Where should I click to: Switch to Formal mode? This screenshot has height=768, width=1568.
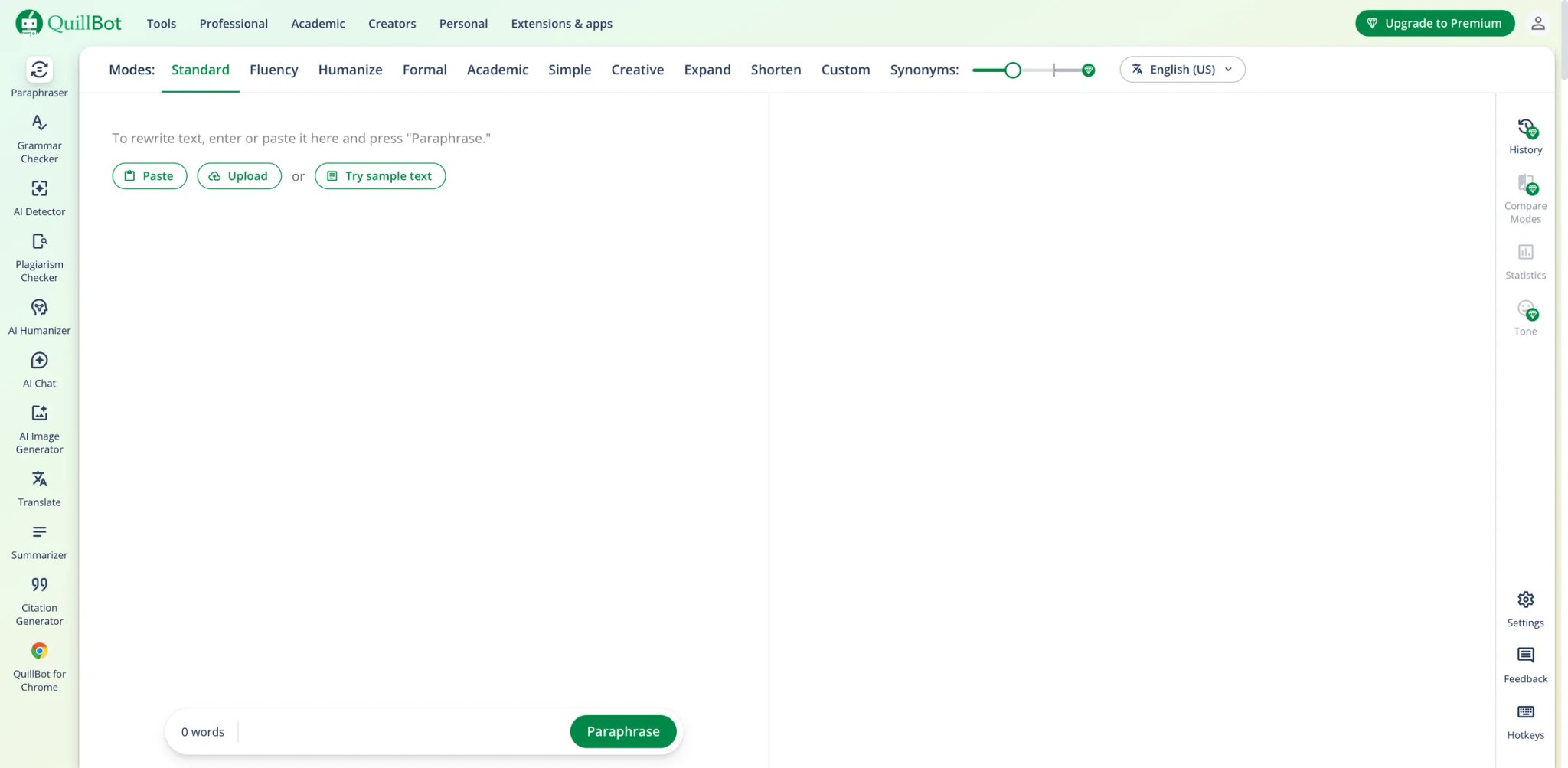[424, 70]
